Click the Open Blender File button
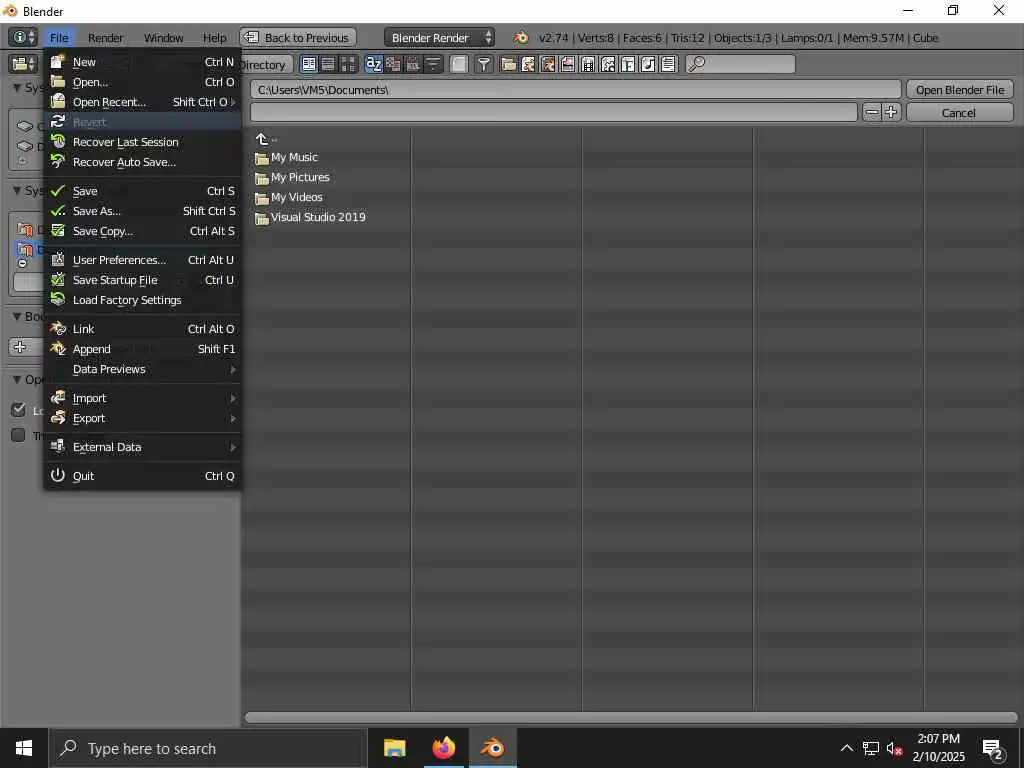This screenshot has height=768, width=1024. click(960, 89)
